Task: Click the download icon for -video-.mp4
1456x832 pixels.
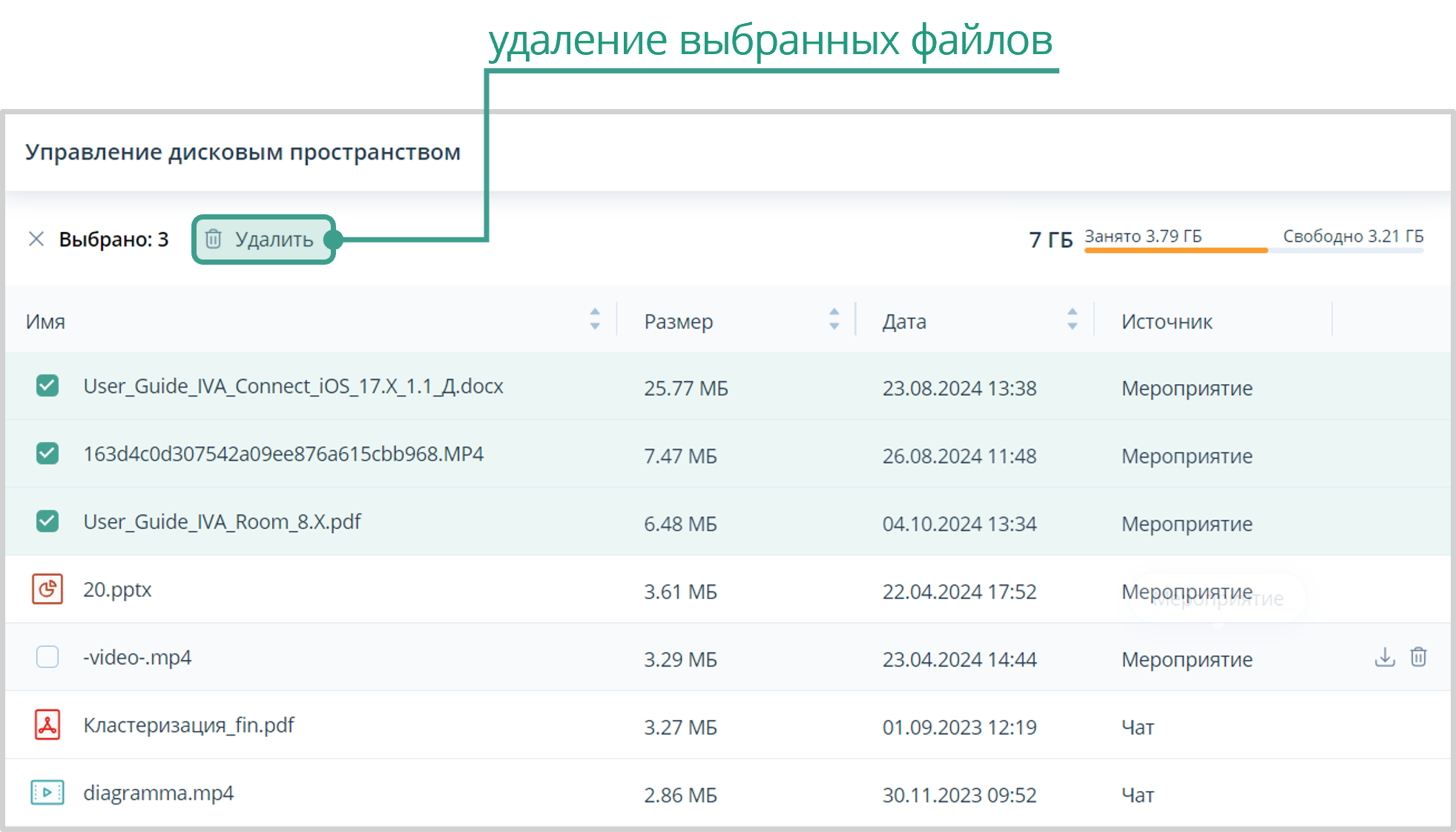Action: (1384, 657)
